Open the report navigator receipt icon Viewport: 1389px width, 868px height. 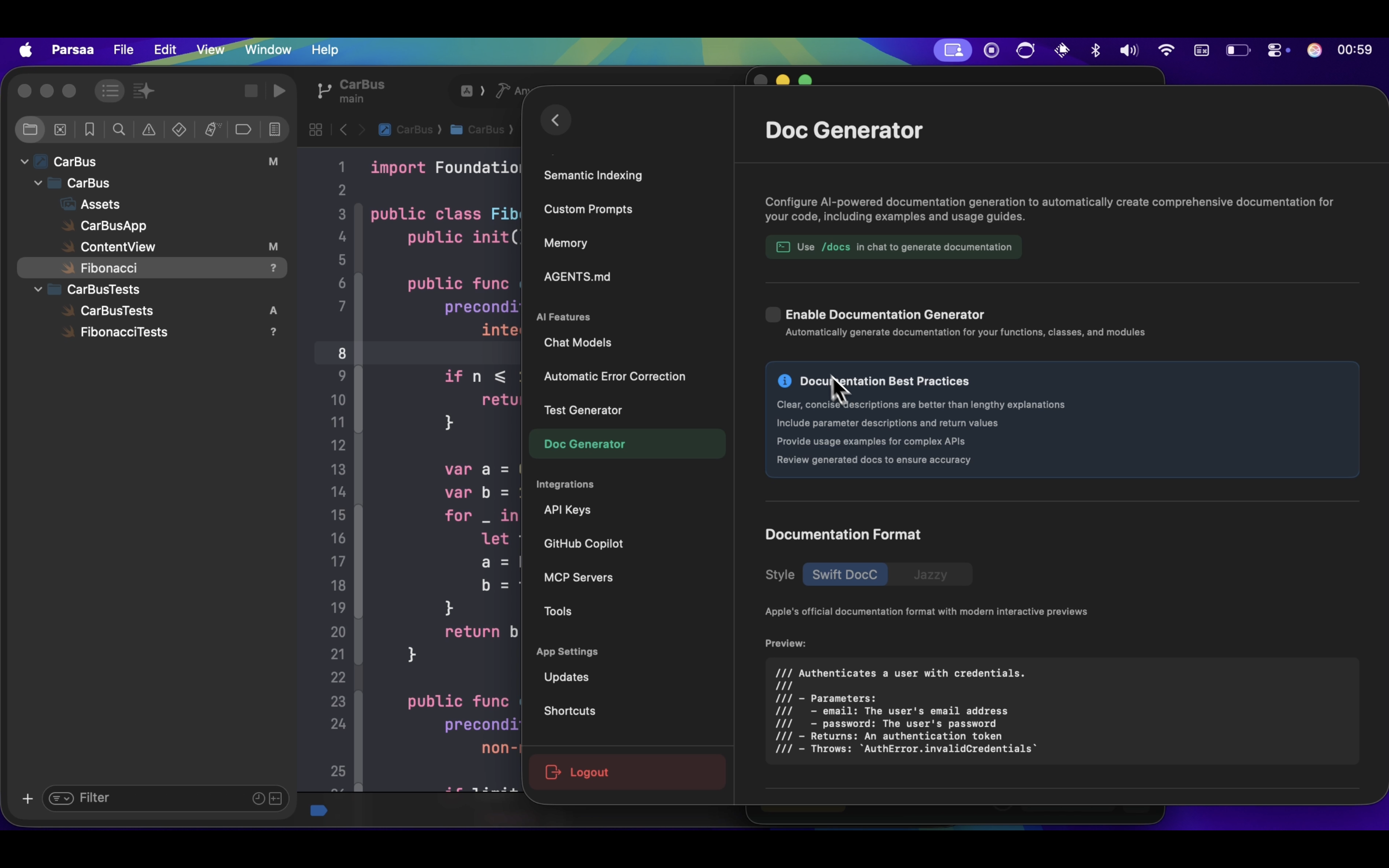275,129
